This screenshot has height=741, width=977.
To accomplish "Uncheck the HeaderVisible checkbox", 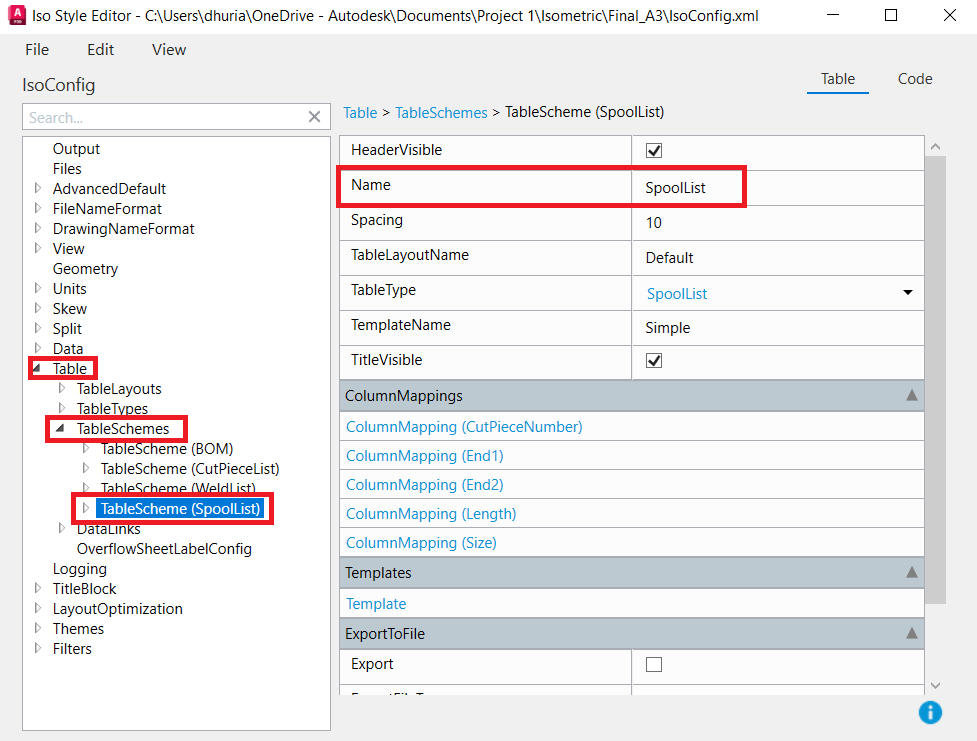I will tap(653, 150).
